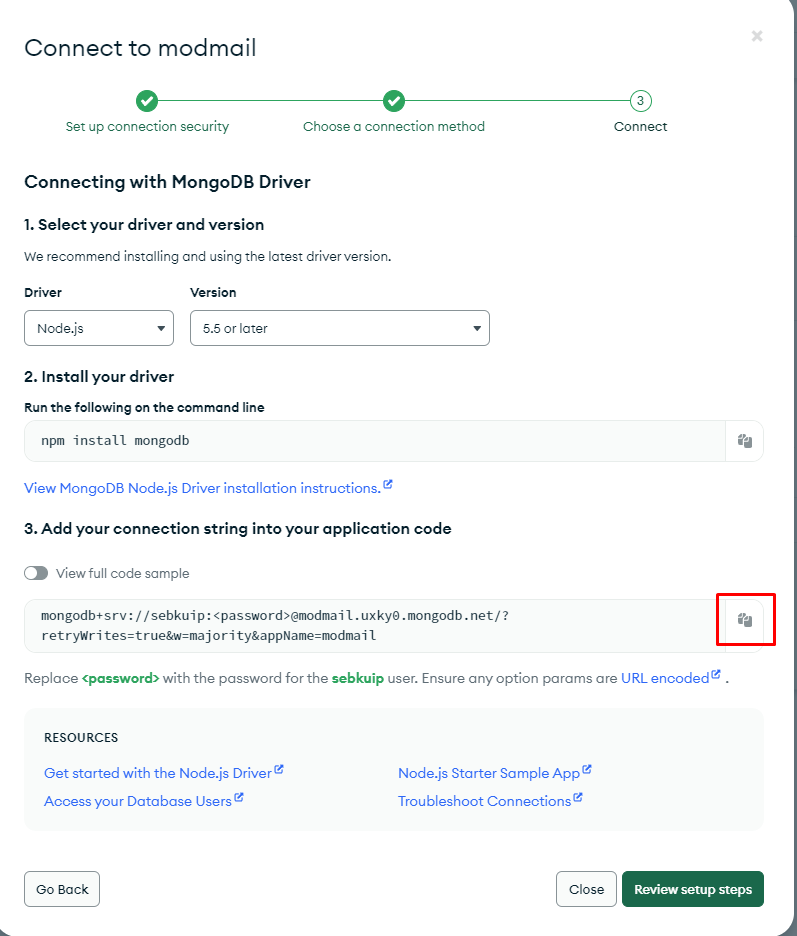The image size is (797, 936).
Task: Toggle View full code sample switch
Action: pyautogui.click(x=36, y=573)
